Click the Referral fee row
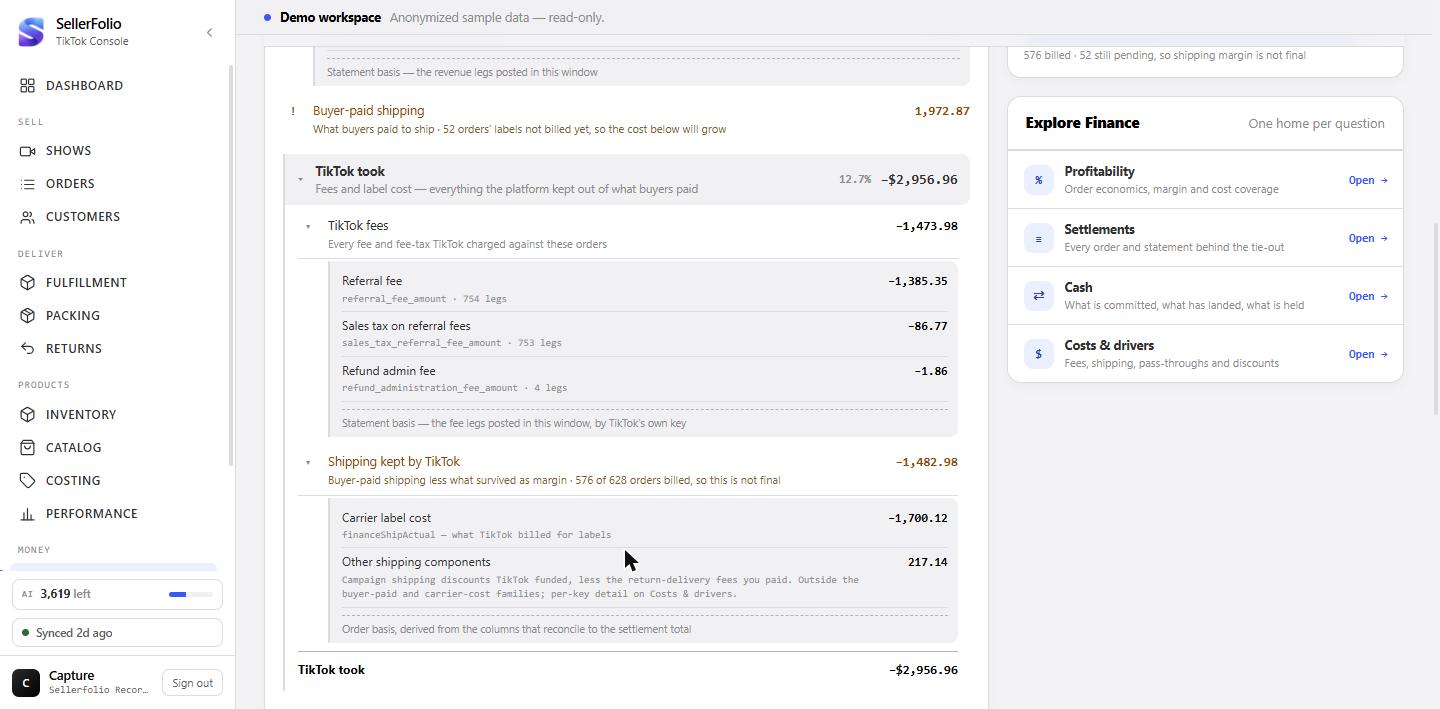The image size is (1440, 709). click(x=644, y=289)
